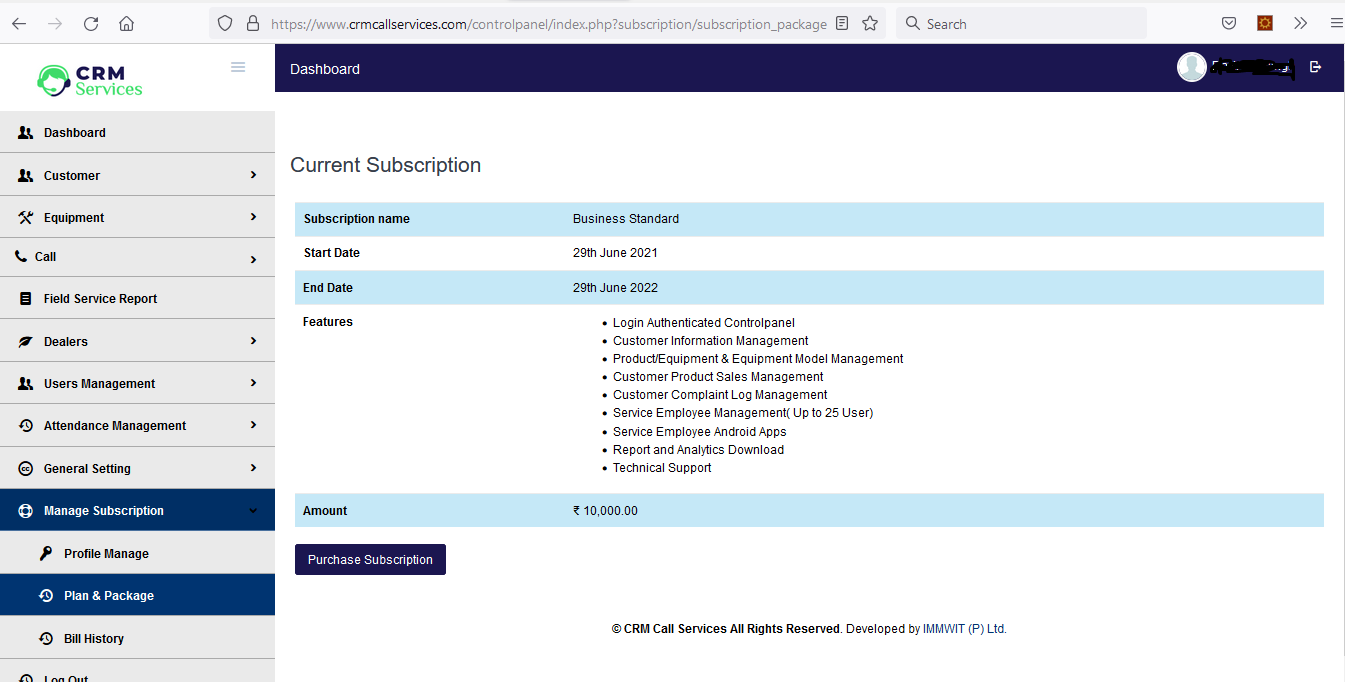The image size is (1345, 682).
Task: Click the user avatar in header
Action: pos(1191,67)
